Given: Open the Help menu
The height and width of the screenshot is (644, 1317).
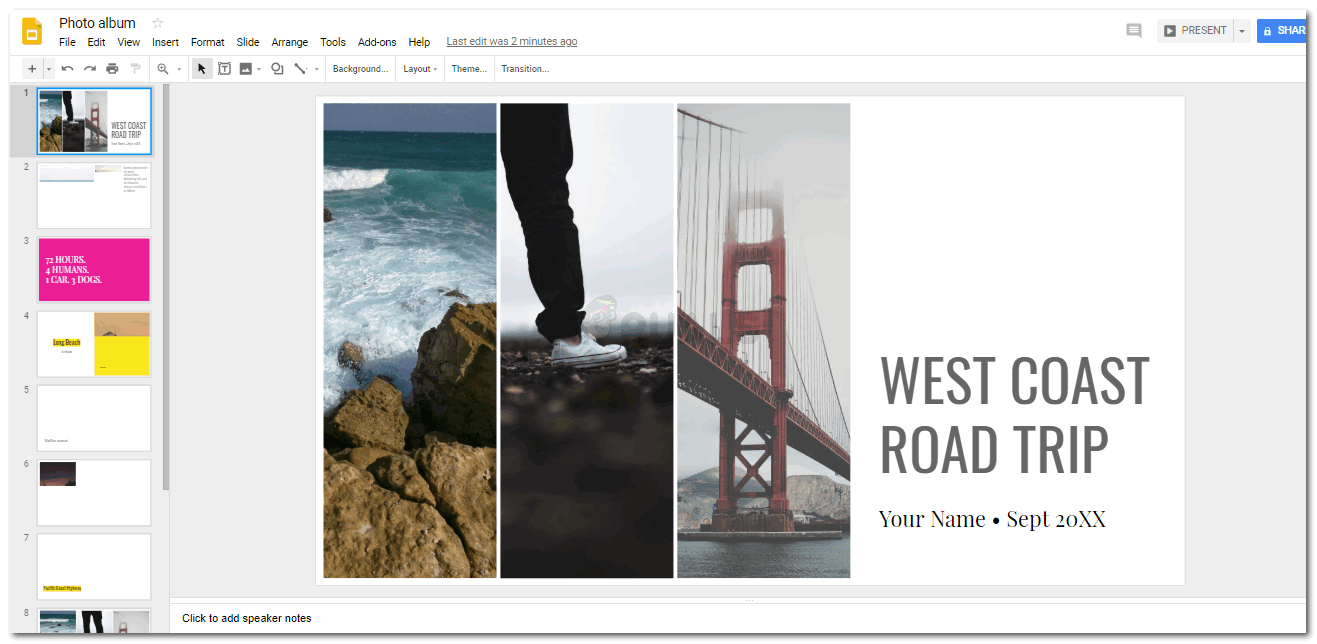Looking at the screenshot, I should (419, 42).
